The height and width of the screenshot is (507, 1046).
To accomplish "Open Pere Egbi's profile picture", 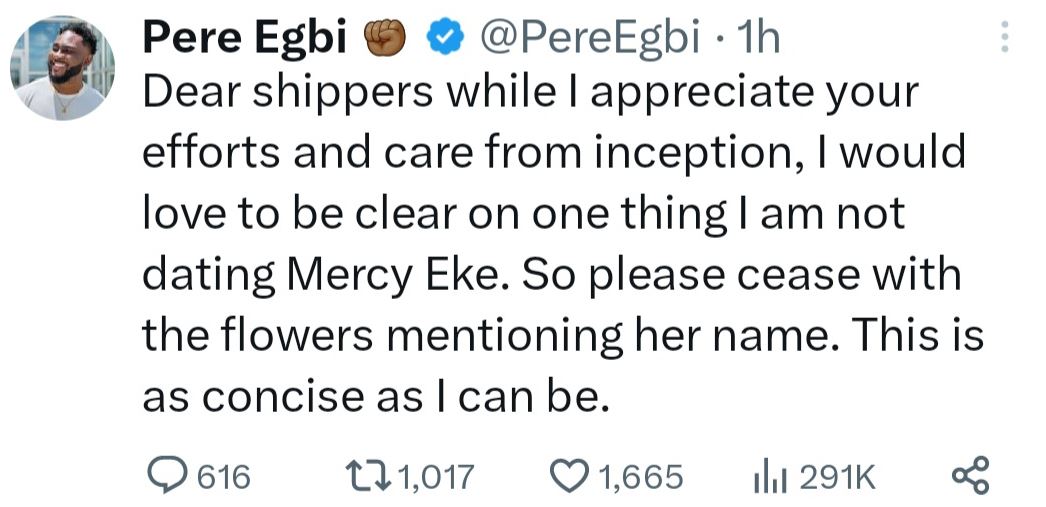I will [62, 69].
